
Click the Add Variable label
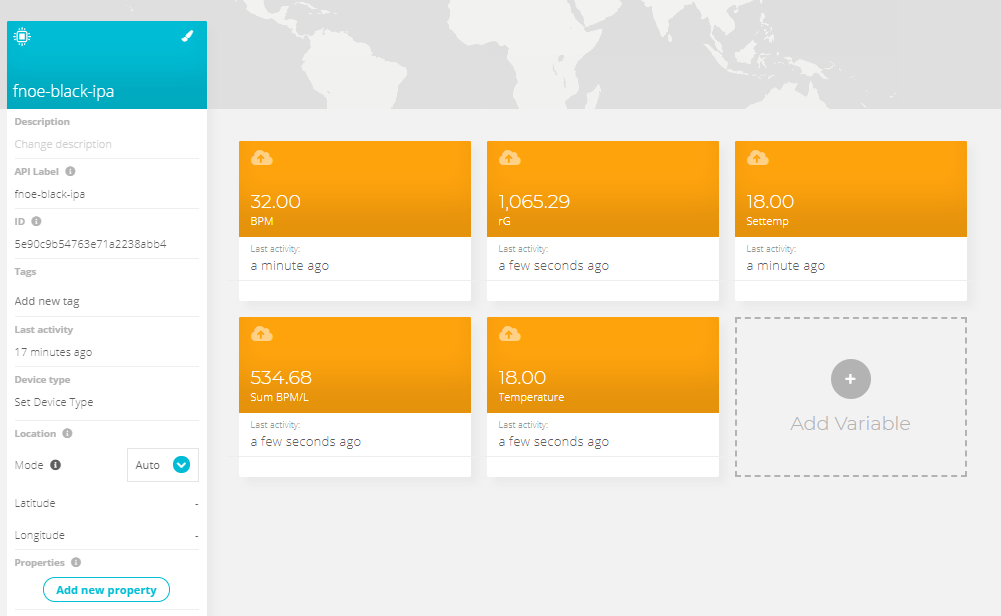[x=850, y=423]
